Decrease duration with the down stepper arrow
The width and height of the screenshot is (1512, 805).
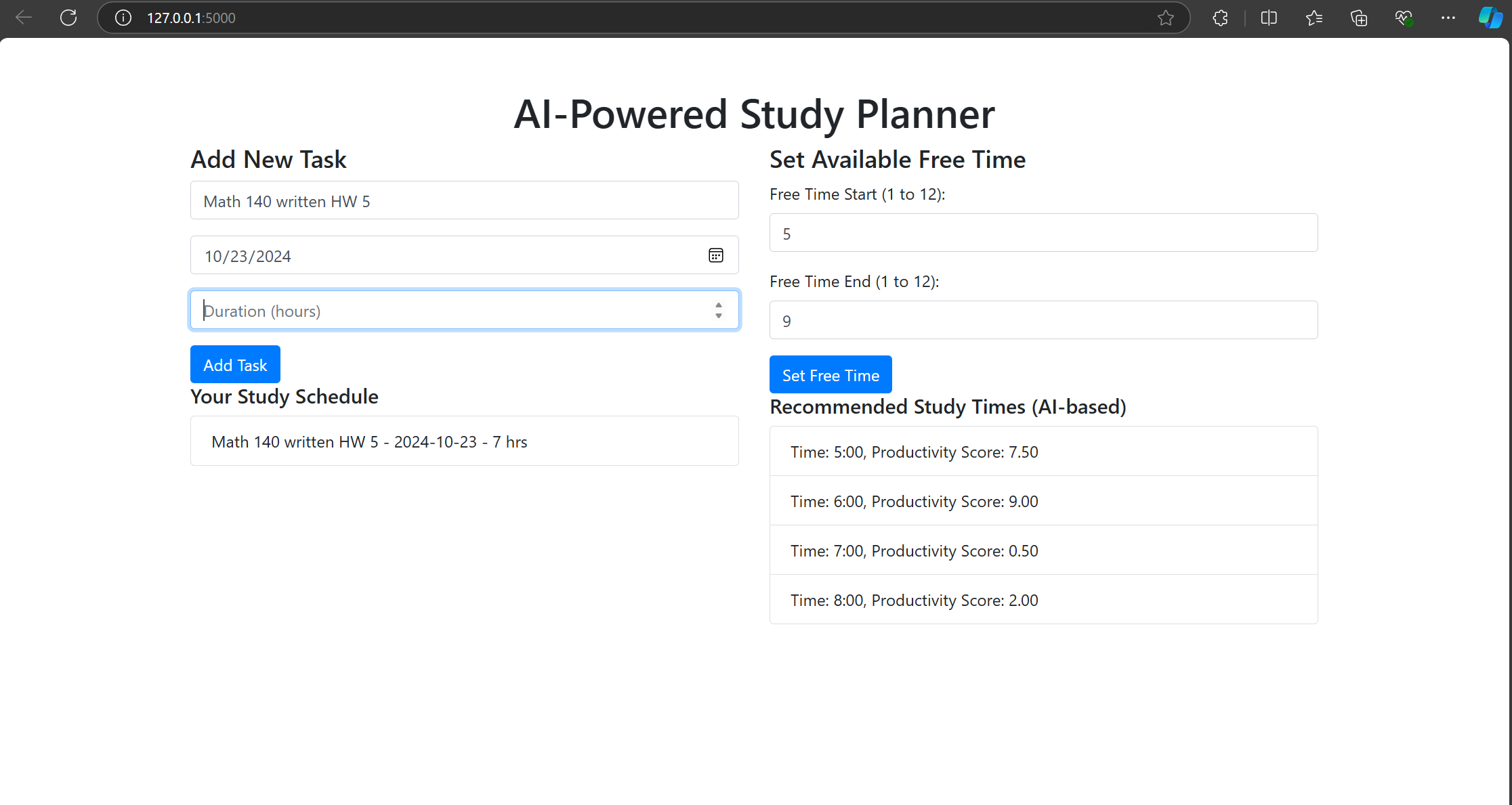719,316
